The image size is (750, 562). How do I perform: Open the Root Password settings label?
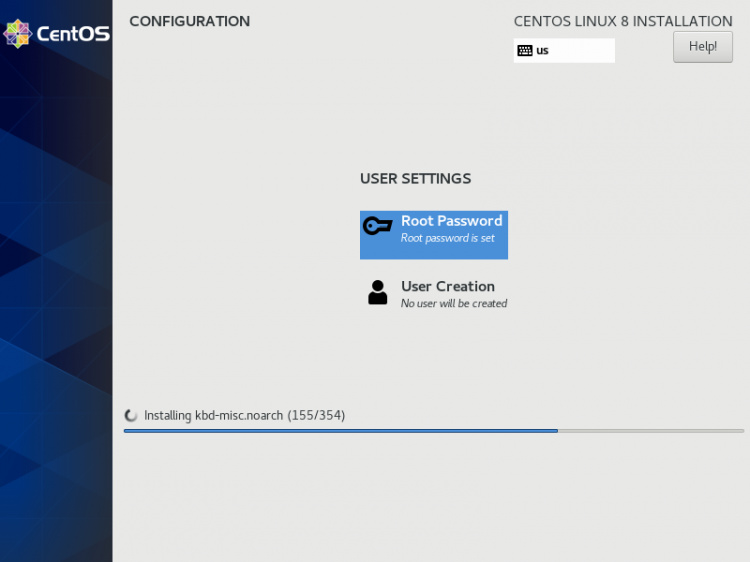pyautogui.click(x=451, y=221)
